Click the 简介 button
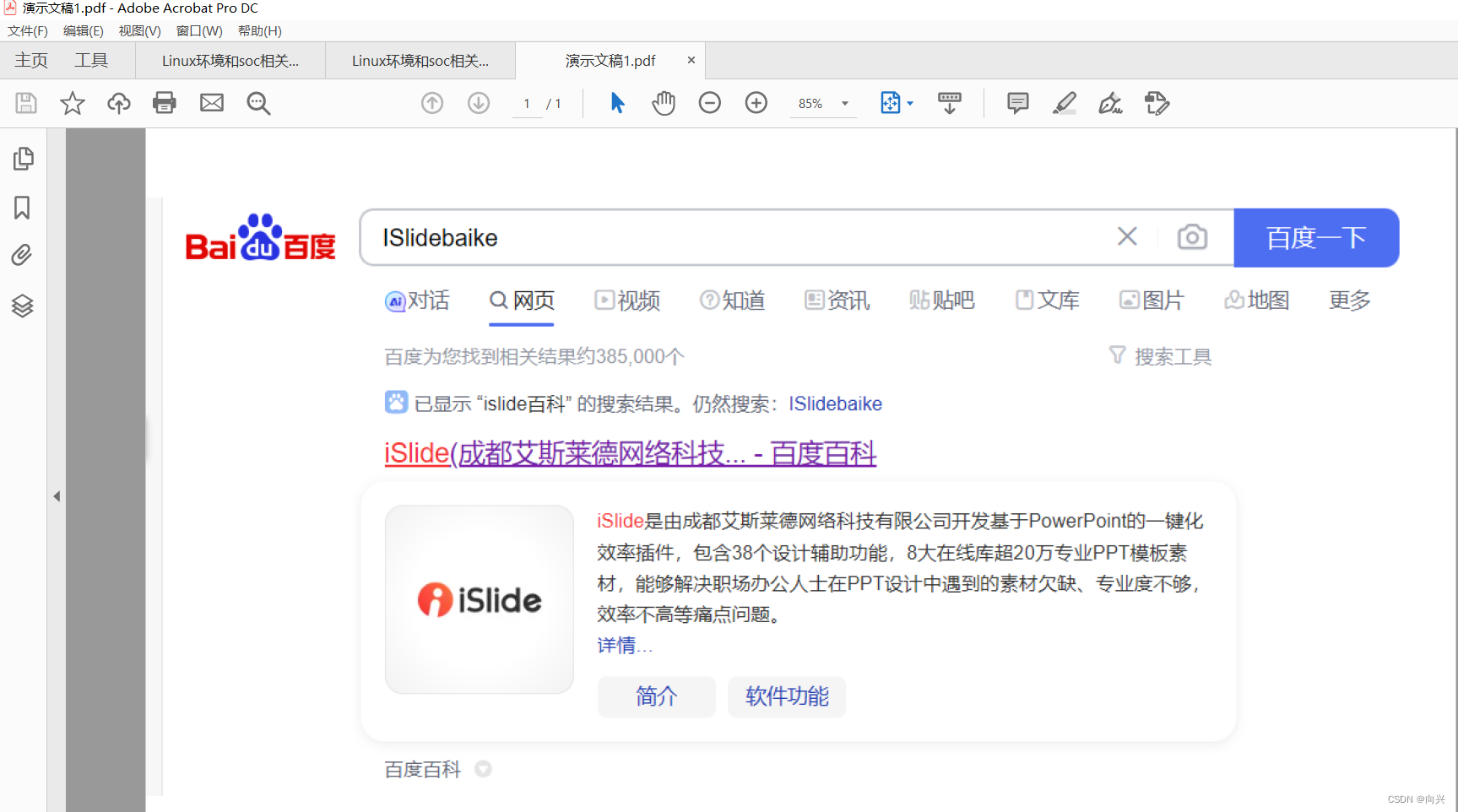The height and width of the screenshot is (812, 1458). click(657, 696)
